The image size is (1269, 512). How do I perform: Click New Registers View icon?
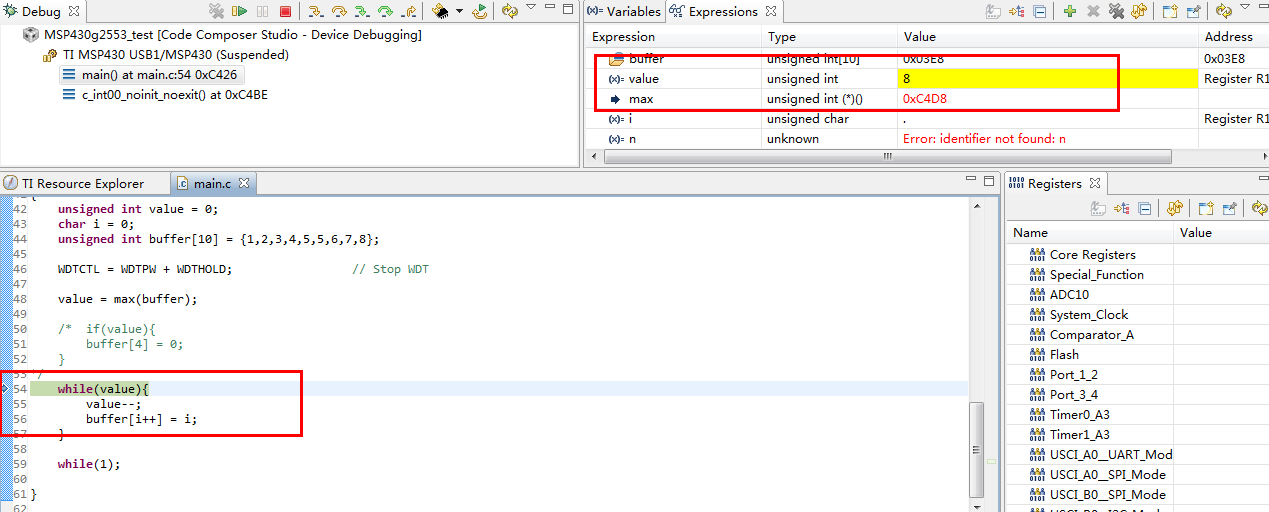tap(1206, 208)
